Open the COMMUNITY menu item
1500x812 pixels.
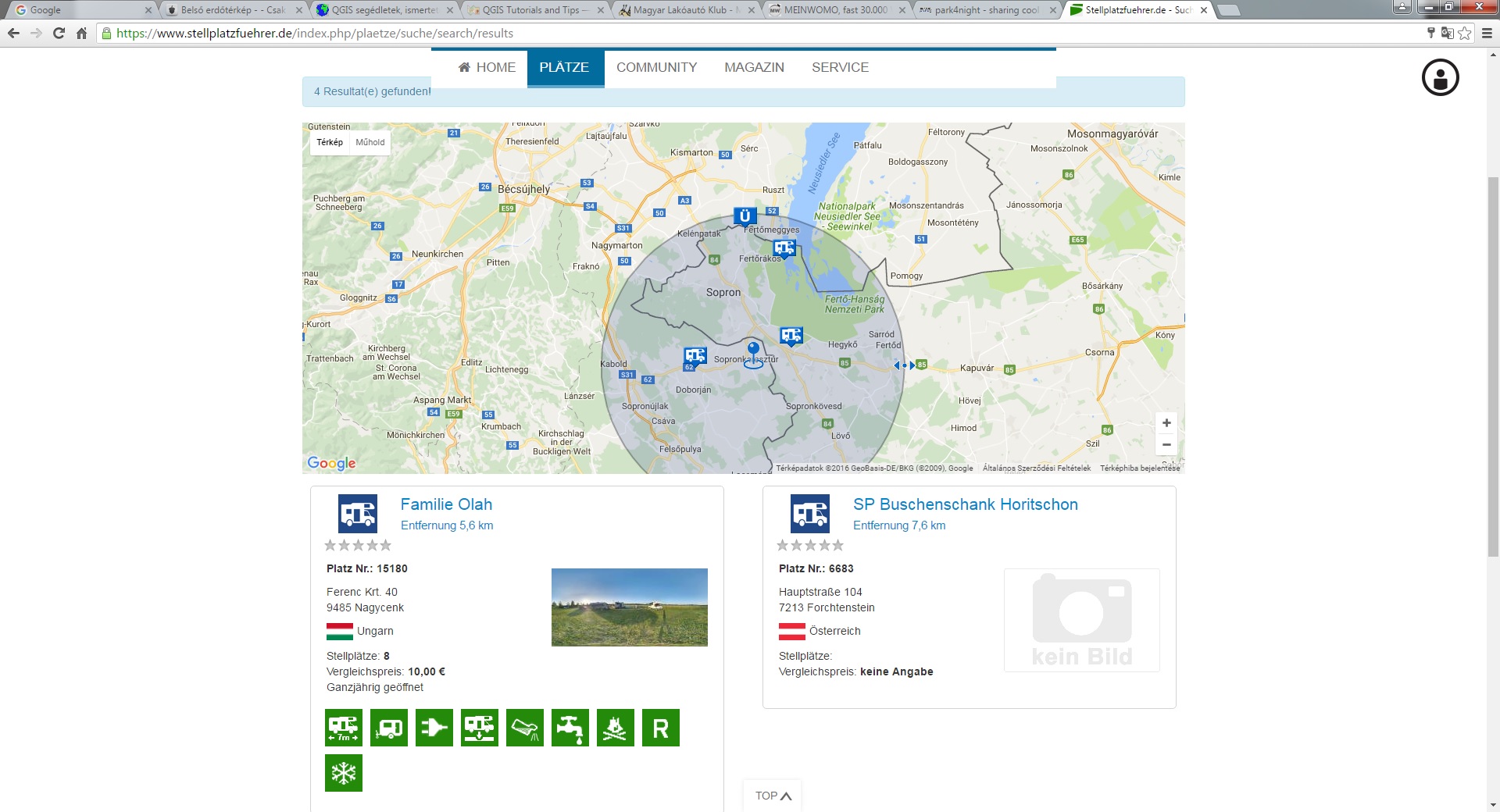657,67
